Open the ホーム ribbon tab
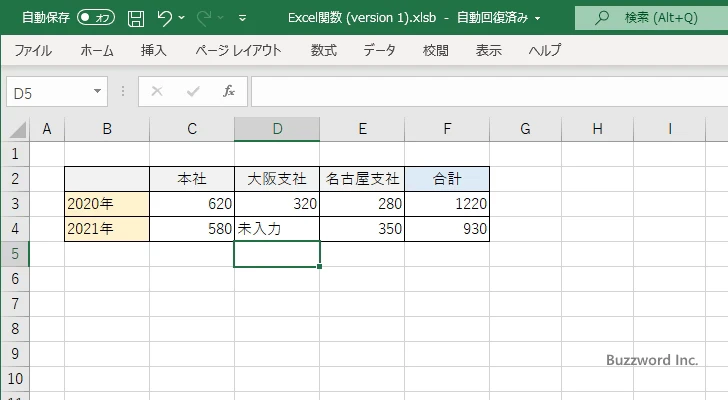The image size is (728, 400). pos(97,50)
